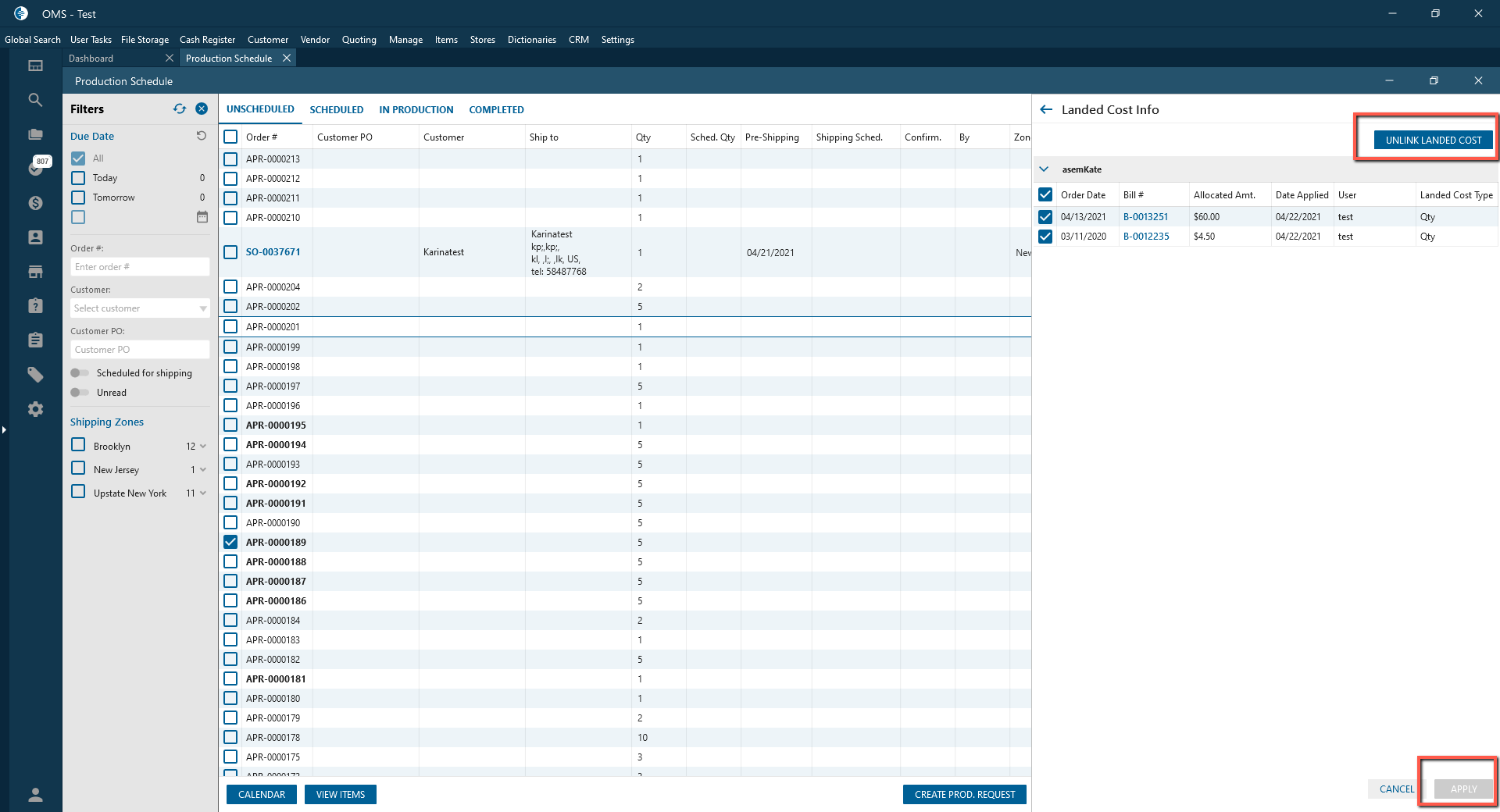The image size is (1500, 812).
Task: Open bill link B-0013251
Action: pyautogui.click(x=1145, y=217)
